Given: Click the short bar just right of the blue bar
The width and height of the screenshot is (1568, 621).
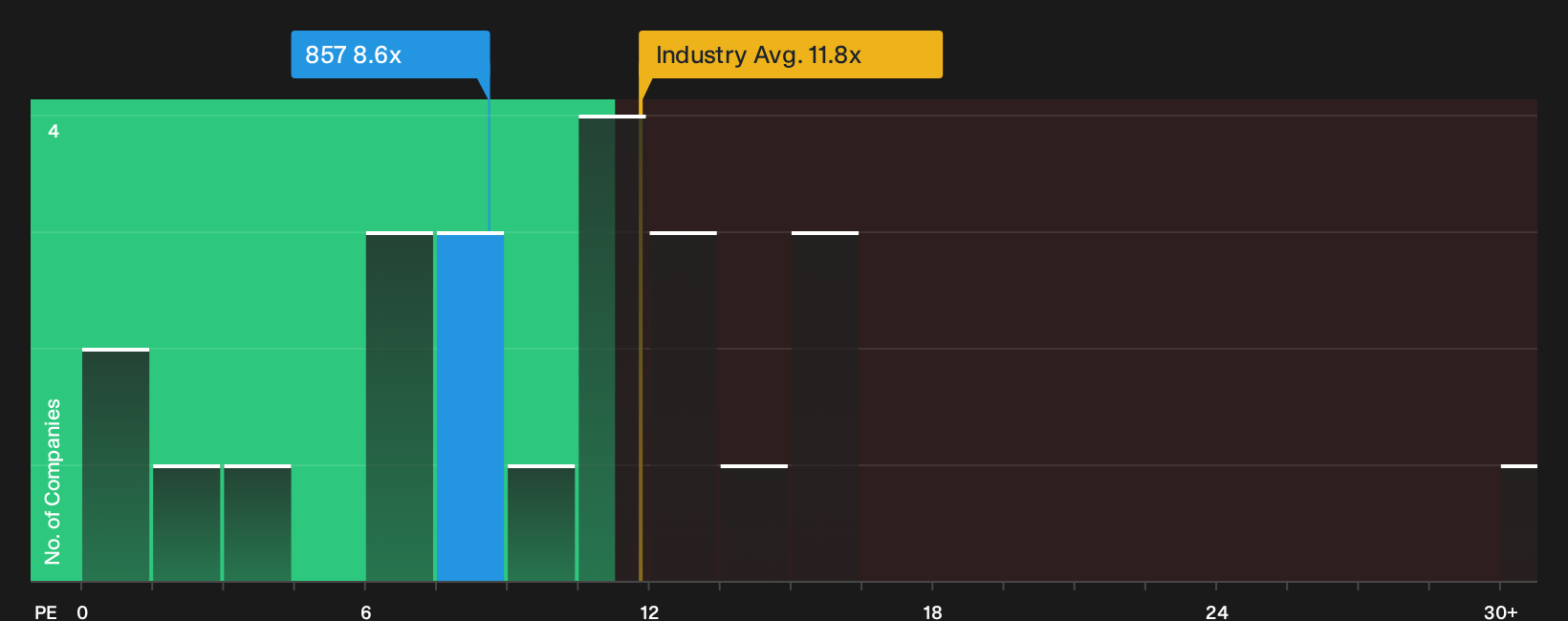Looking at the screenshot, I should (x=541, y=524).
